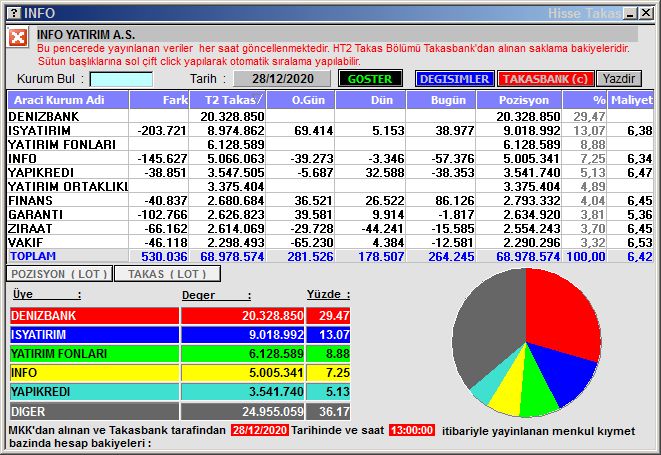This screenshot has width=661, height=455.
Task: Click yellow INFO legend bar
Action: (94, 373)
